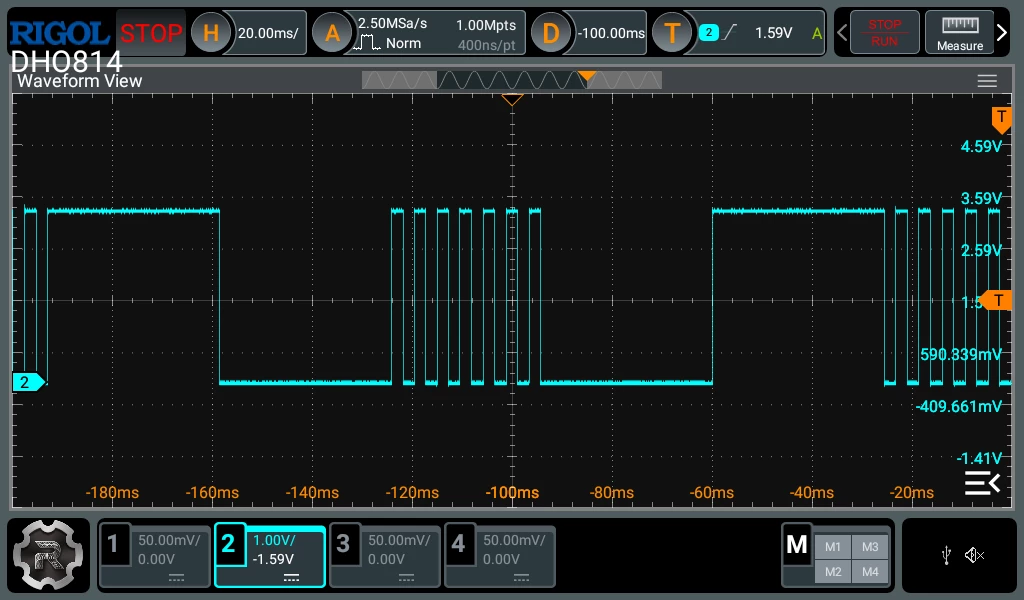The height and width of the screenshot is (600, 1024).
Task: Open the Waveform View hamburger menu
Action: pyautogui.click(x=987, y=80)
